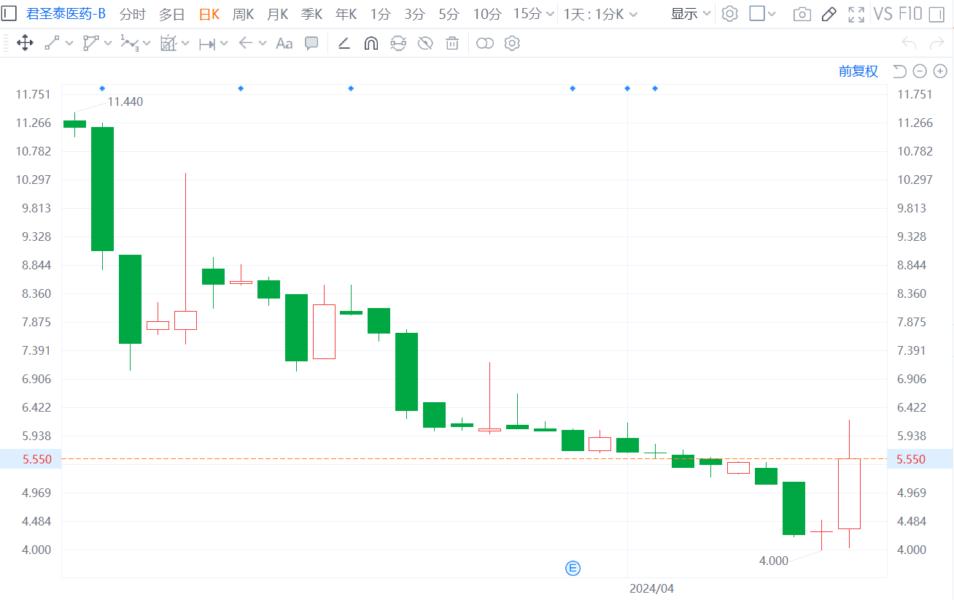Switch to the 季K quarterly tab

pos(312,13)
